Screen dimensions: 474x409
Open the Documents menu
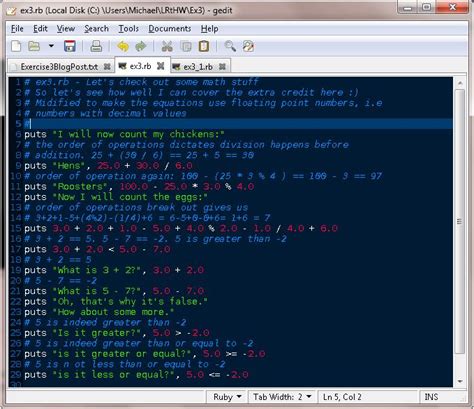(170, 29)
